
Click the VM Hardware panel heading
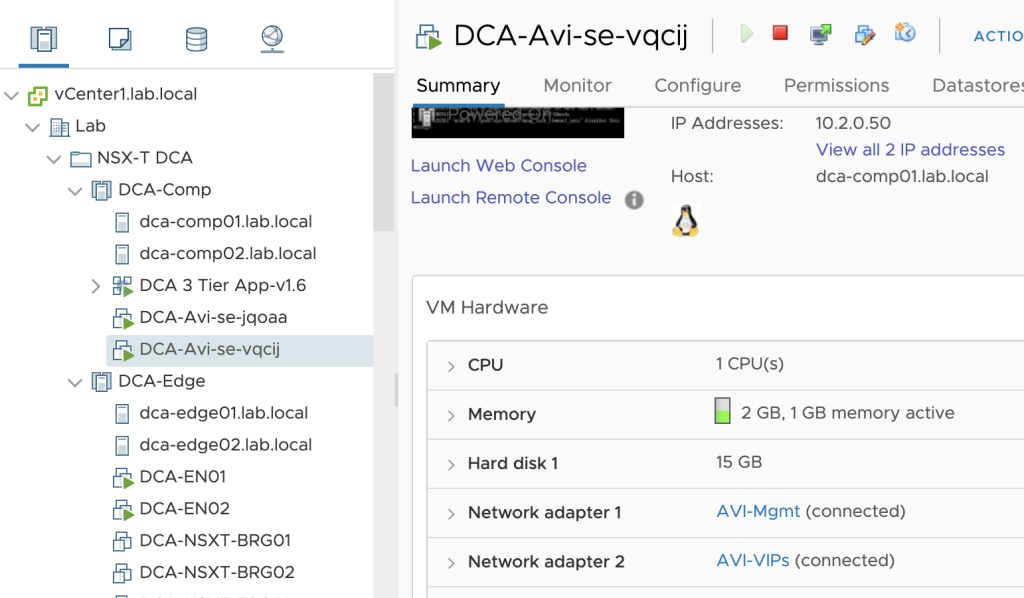click(x=487, y=307)
